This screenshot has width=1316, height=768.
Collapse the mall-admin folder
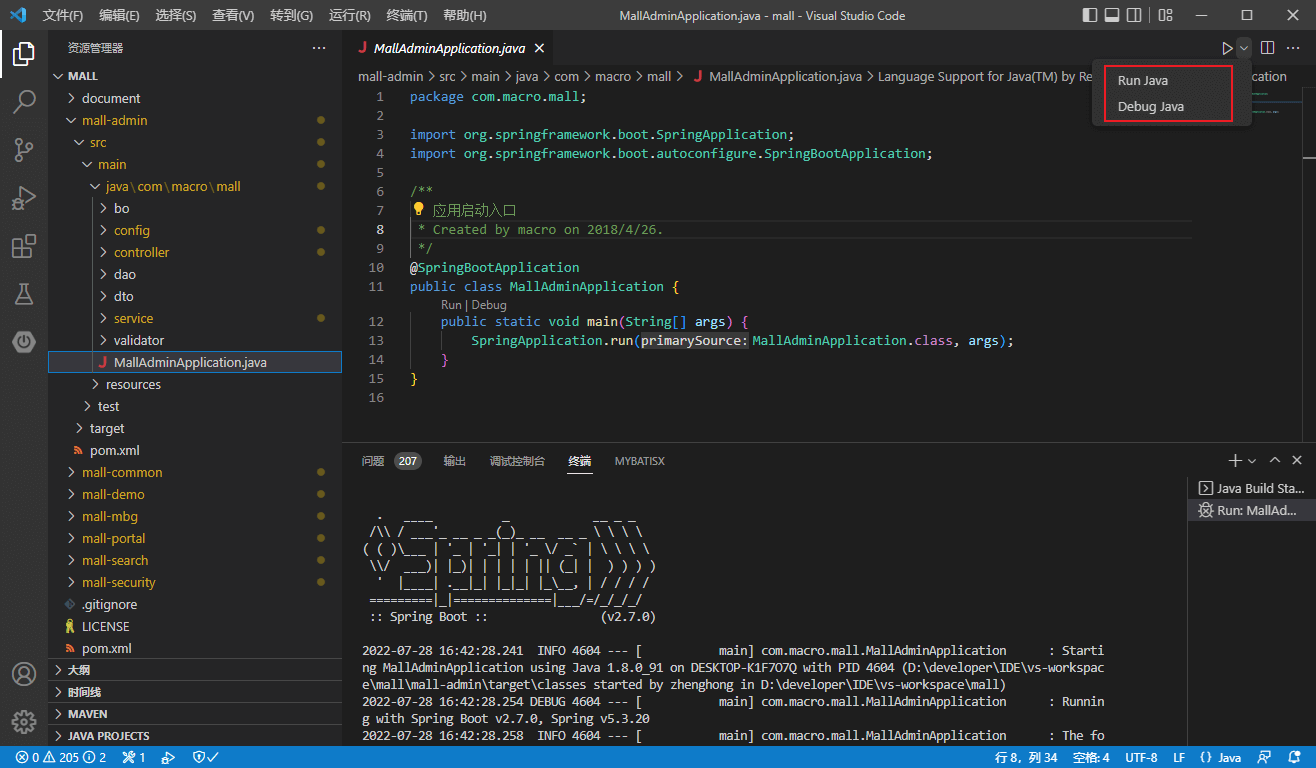pyautogui.click(x=195, y=120)
